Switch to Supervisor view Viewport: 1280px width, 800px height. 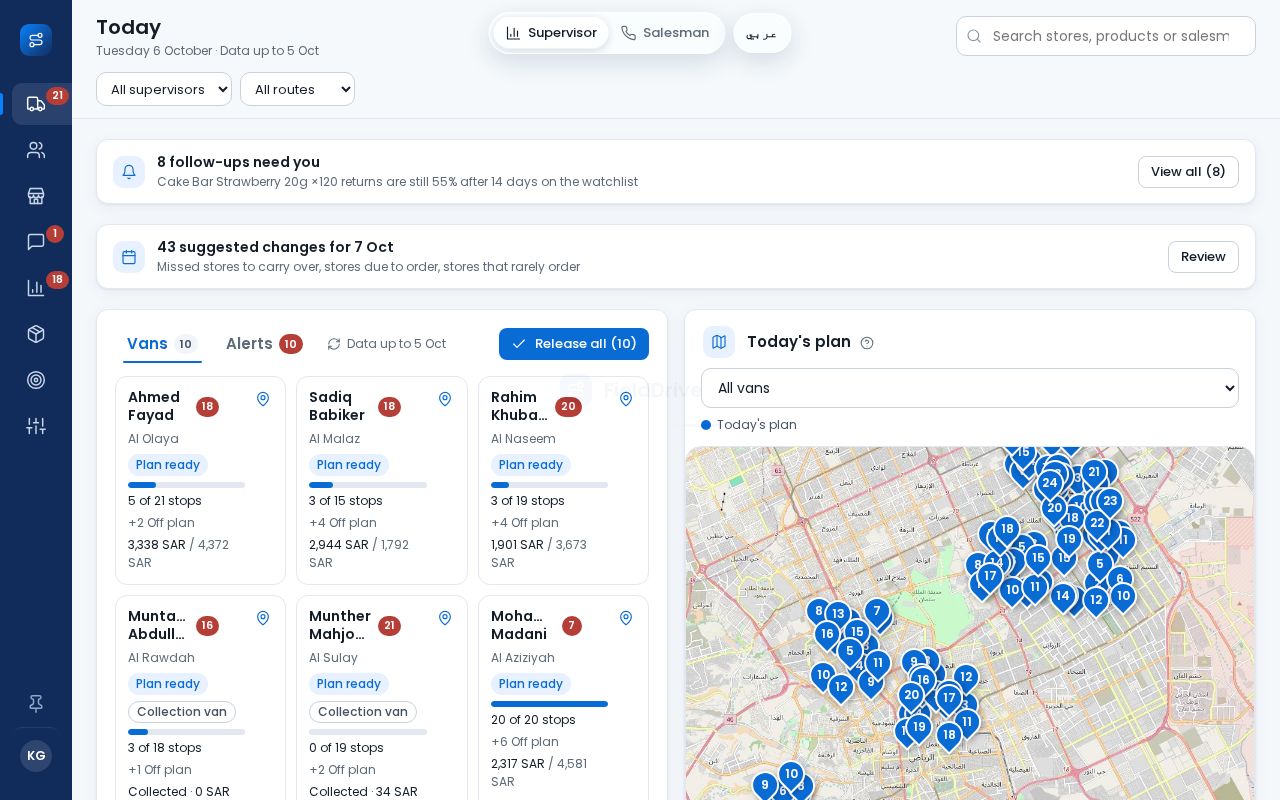(551, 33)
